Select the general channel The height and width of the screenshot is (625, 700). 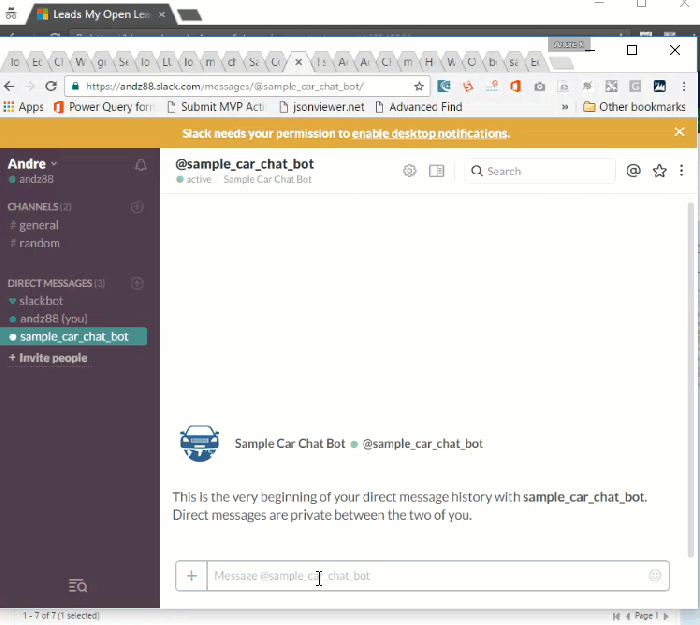38,225
